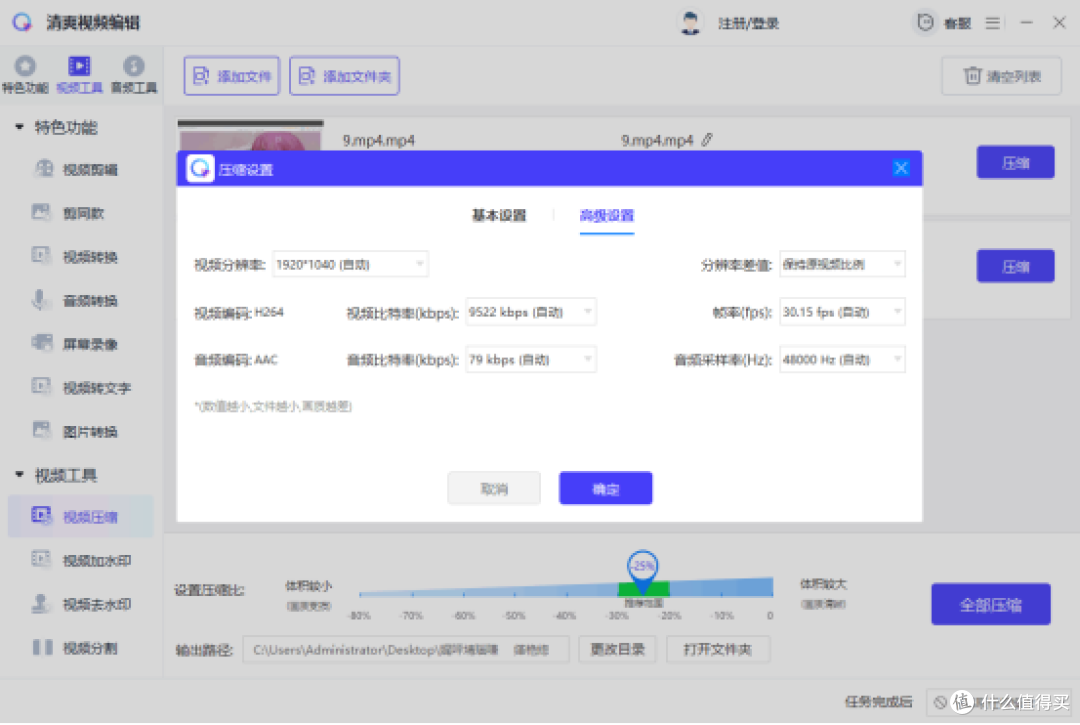Open 视频分割 in the sidebar
Image resolution: width=1080 pixels, height=725 pixels.
pyautogui.click(x=76, y=648)
